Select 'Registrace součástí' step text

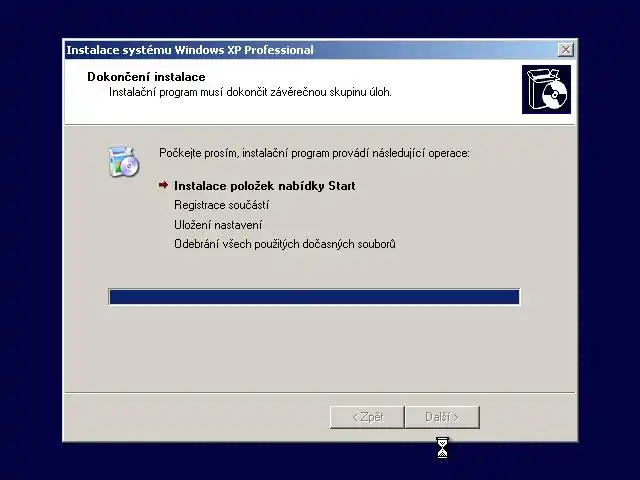click(x=221, y=205)
